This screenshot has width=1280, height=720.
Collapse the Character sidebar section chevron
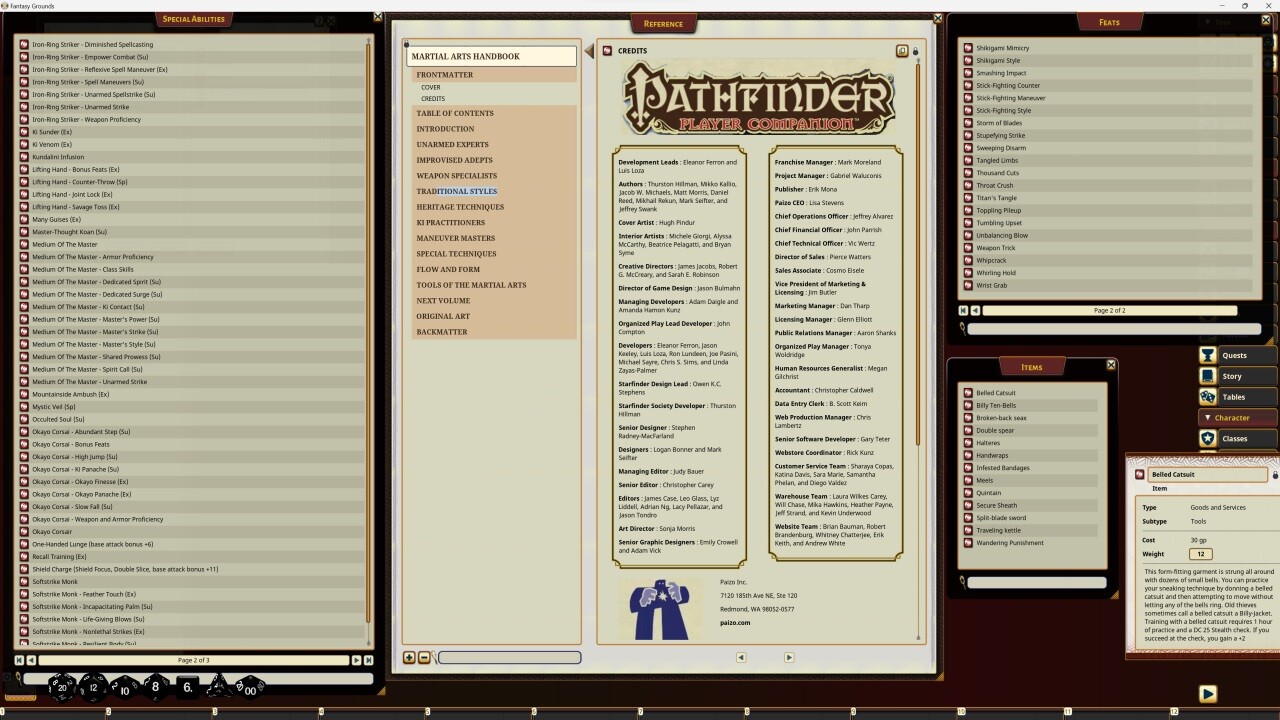[1208, 417]
